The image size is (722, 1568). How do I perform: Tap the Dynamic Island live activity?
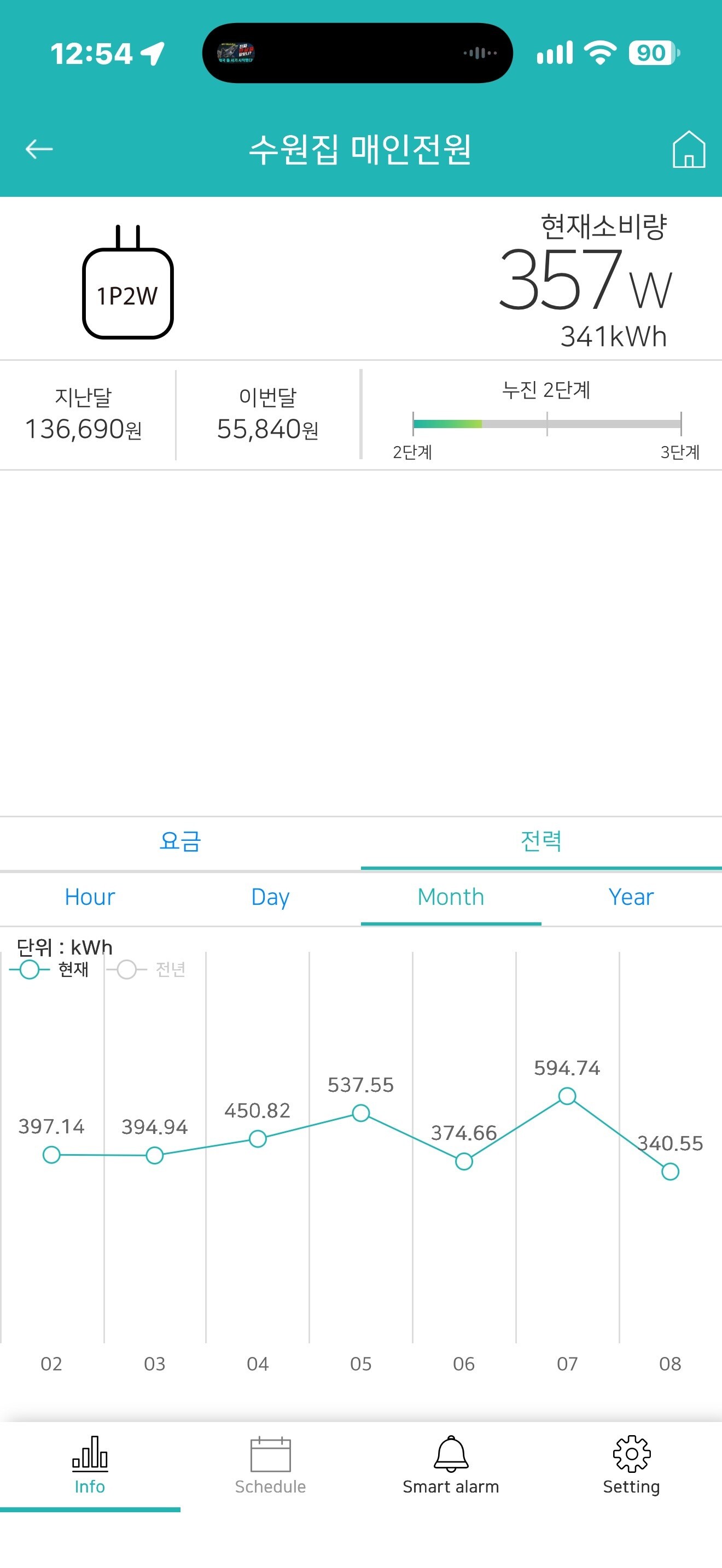(x=357, y=53)
